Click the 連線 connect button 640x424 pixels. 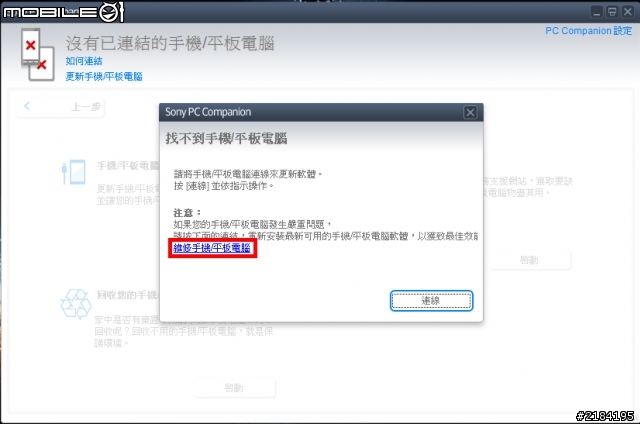point(431,301)
